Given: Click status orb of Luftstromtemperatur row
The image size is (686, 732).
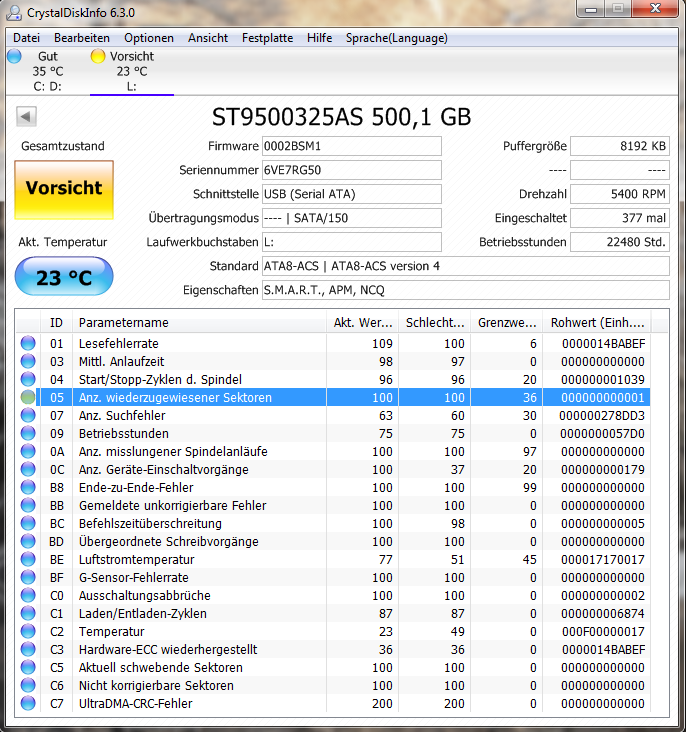Looking at the screenshot, I should [x=28, y=559].
